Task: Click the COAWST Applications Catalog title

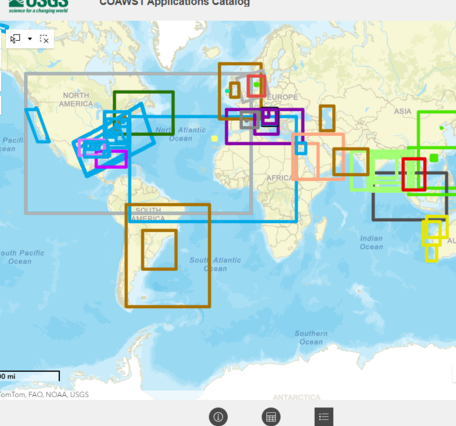Action: 174,3
